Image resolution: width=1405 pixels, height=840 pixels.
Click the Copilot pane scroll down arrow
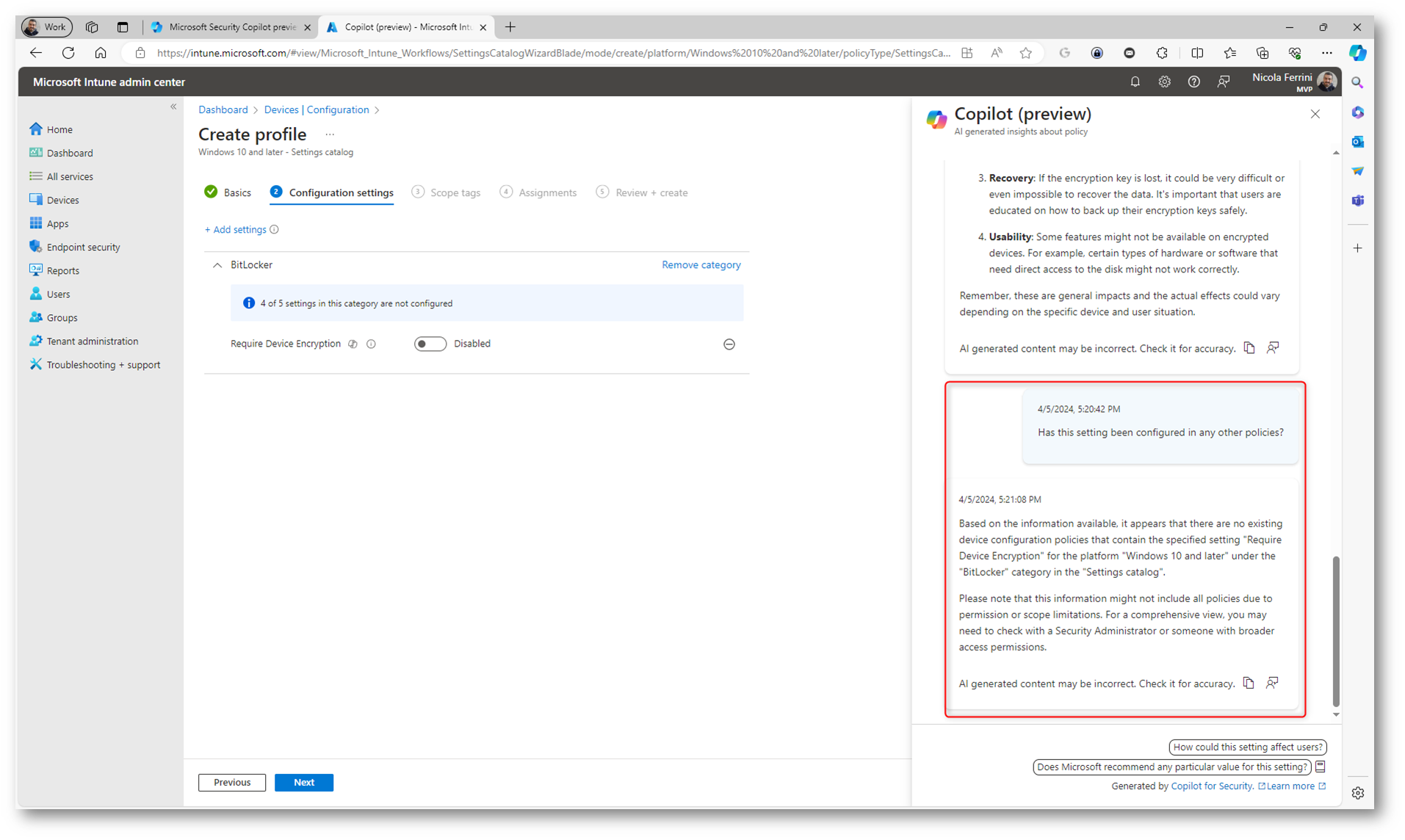pos(1335,714)
